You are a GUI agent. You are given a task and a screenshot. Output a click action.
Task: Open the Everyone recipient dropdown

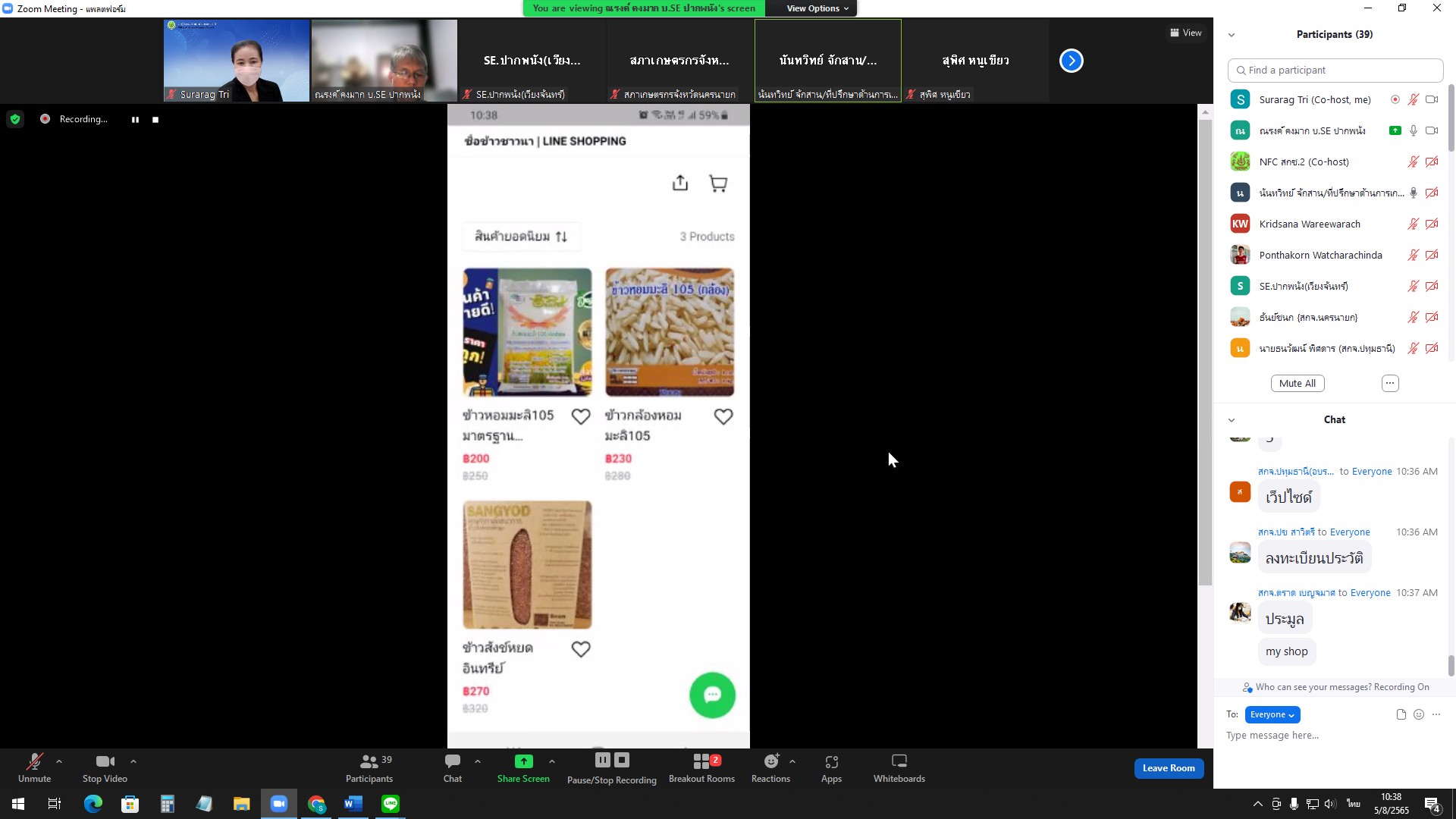pyautogui.click(x=1272, y=714)
